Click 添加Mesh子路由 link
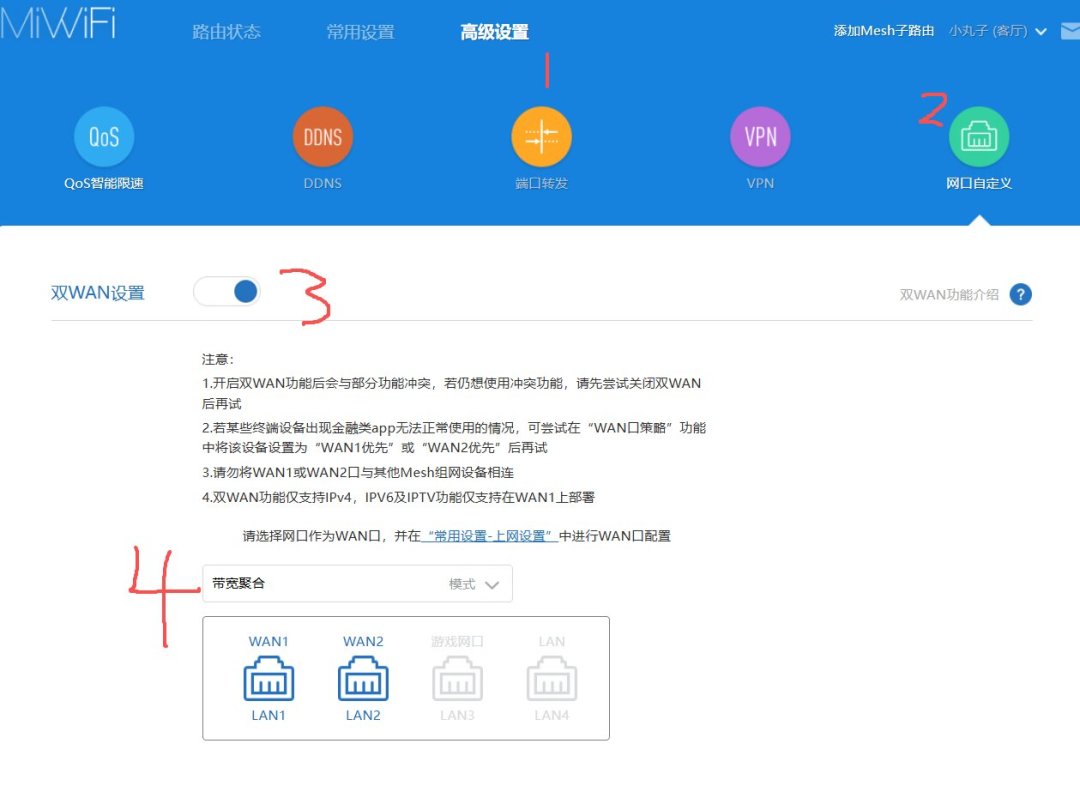The height and width of the screenshot is (786, 1080). pos(884,31)
